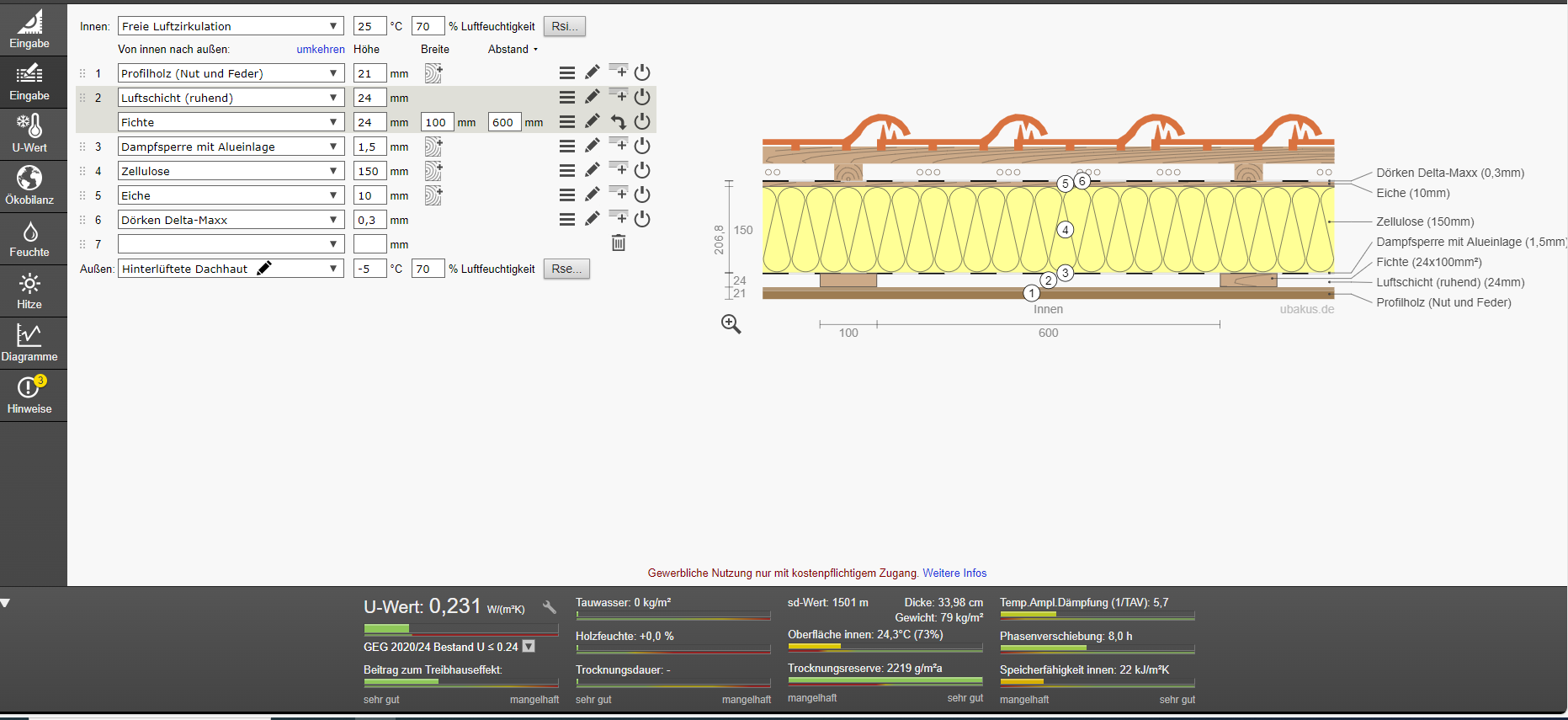This screenshot has width=1568, height=720.
Task: Open the Hinweise tab with notifications
Action: point(29,395)
